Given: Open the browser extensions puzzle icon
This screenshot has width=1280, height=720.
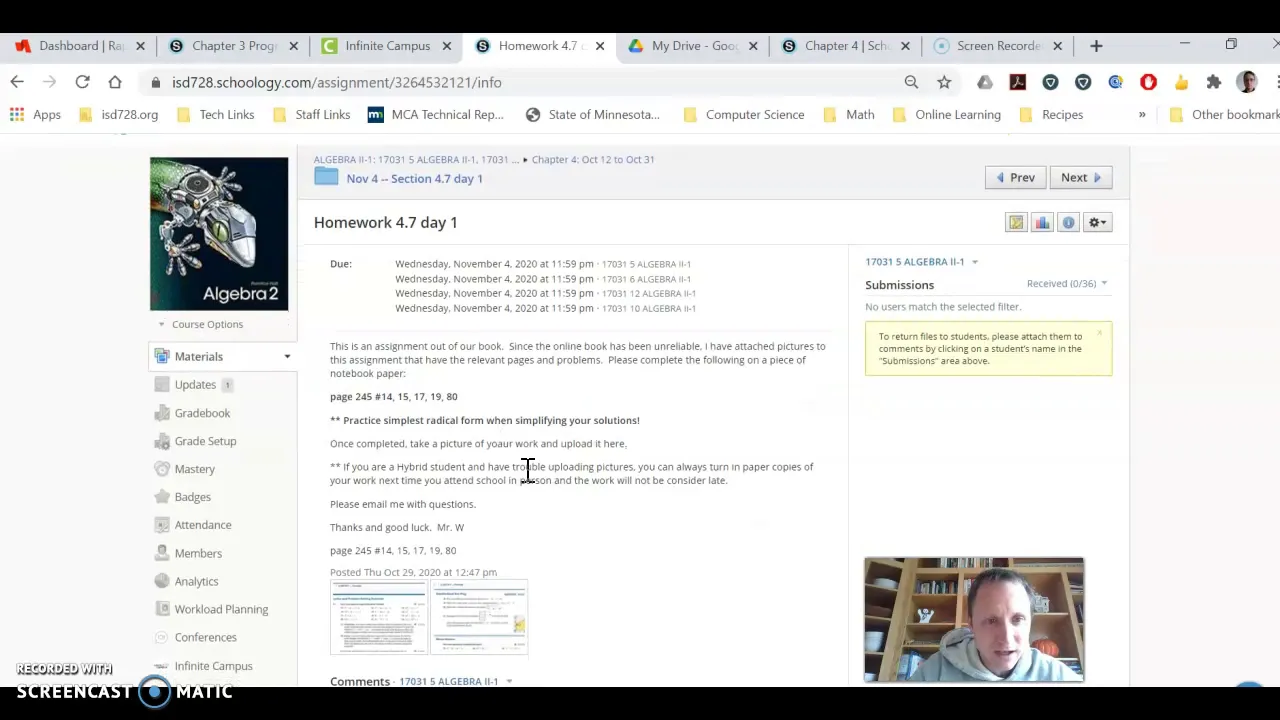Looking at the screenshot, I should click(x=1214, y=82).
